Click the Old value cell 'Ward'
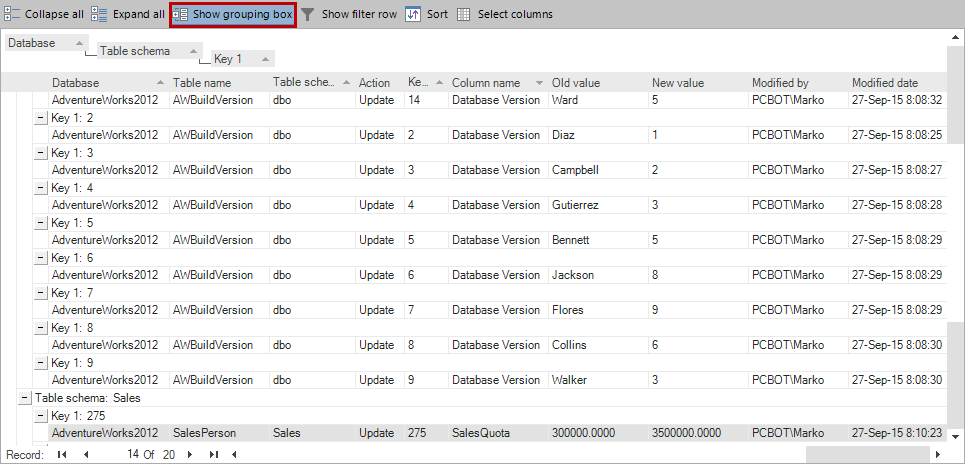 pos(598,100)
